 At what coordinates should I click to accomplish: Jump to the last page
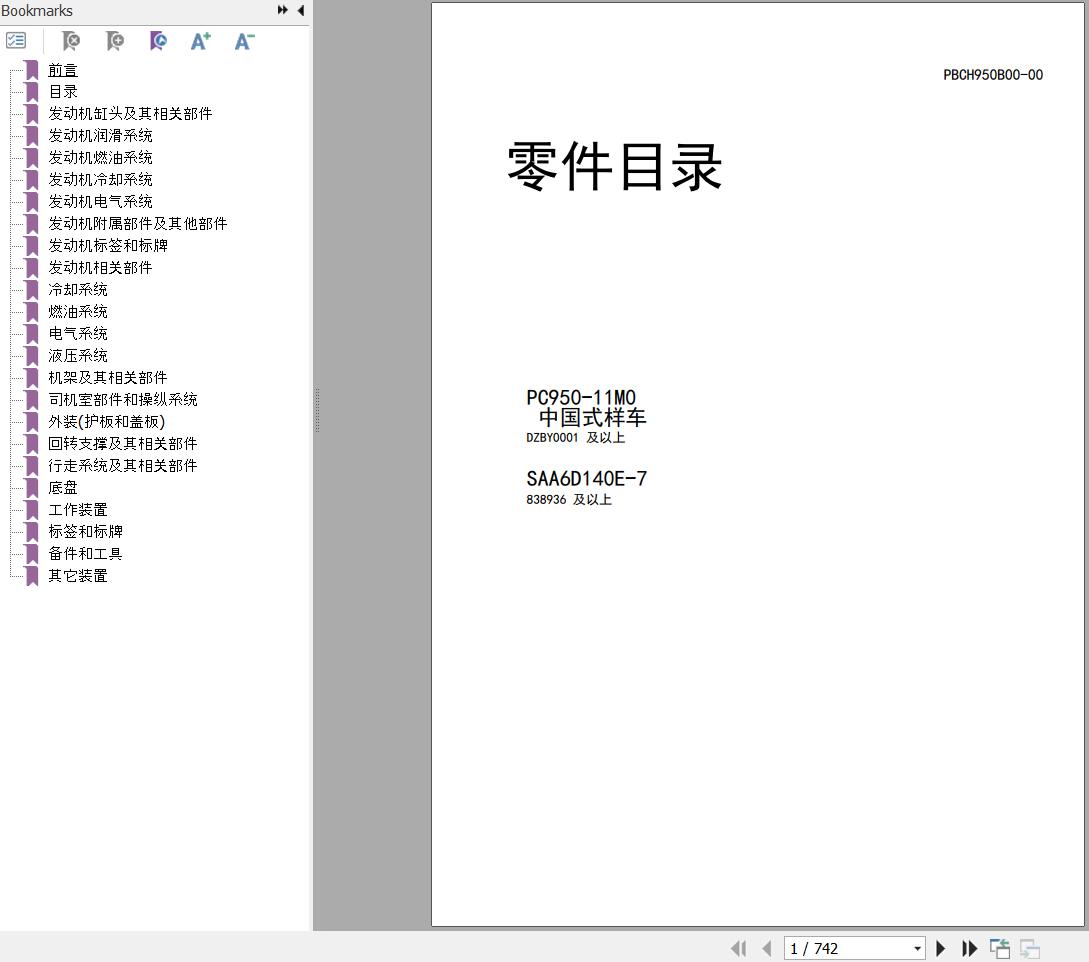click(x=970, y=948)
